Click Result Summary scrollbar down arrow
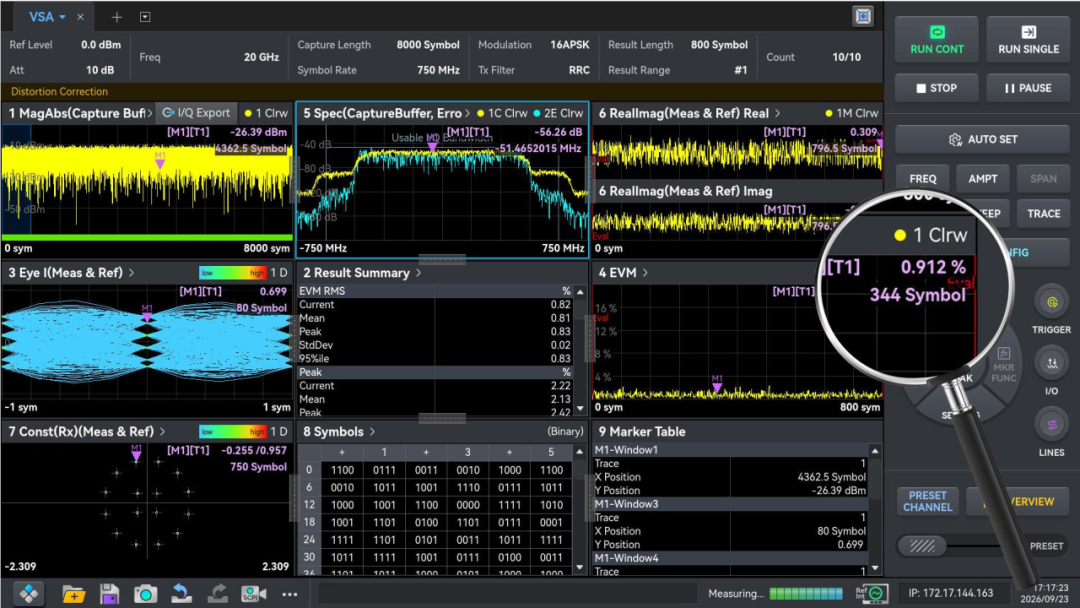The height and width of the screenshot is (608, 1080). (x=580, y=409)
